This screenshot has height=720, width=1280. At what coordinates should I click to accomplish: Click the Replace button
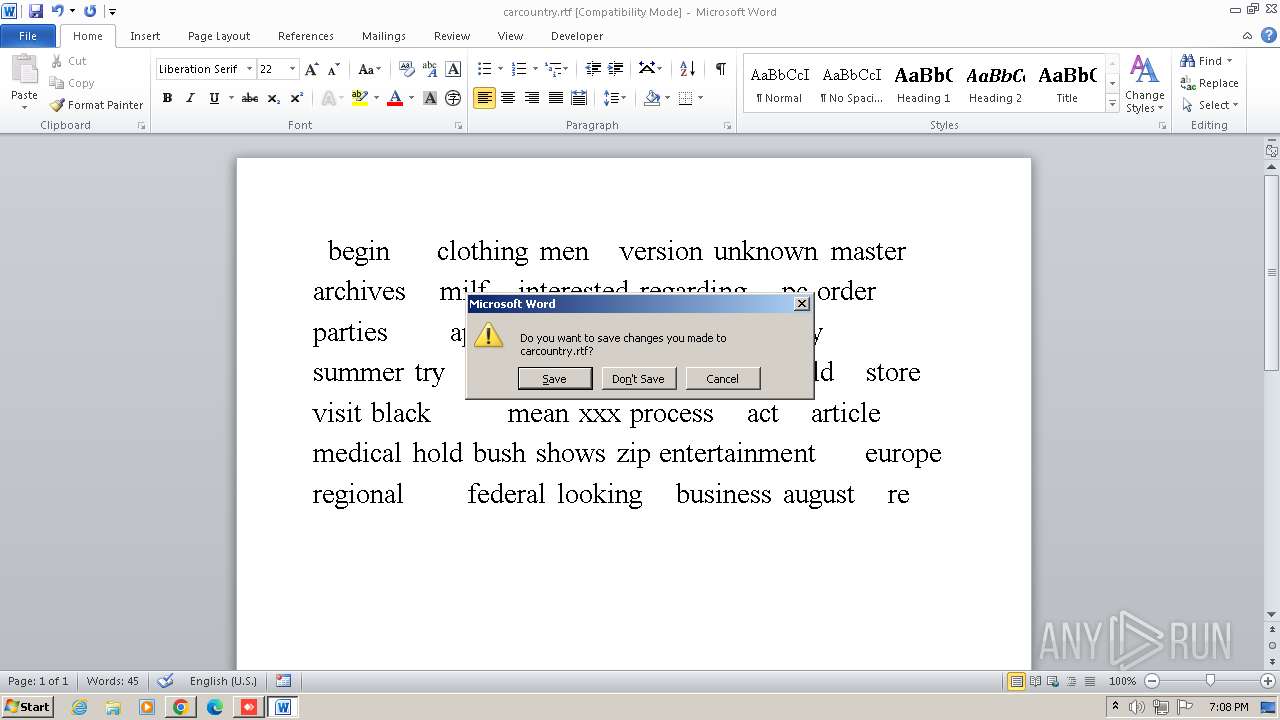coord(1209,83)
